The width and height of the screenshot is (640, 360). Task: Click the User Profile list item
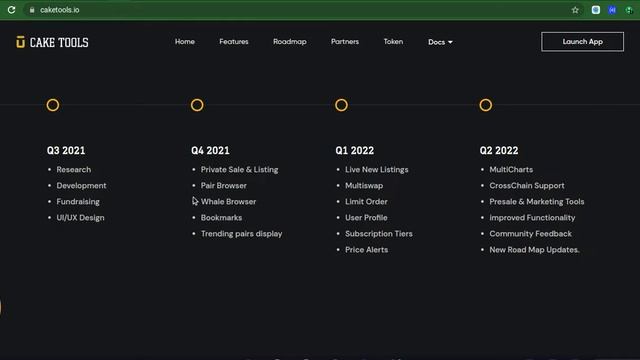pyautogui.click(x=366, y=218)
